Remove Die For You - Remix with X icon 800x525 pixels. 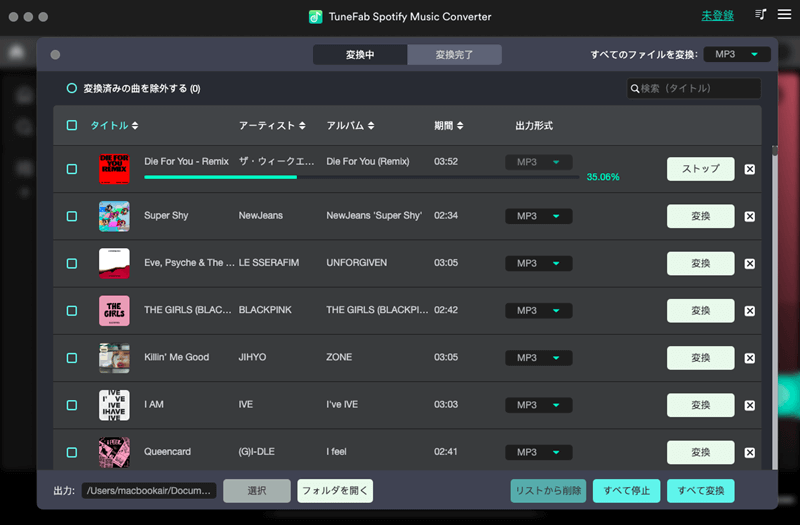[x=749, y=169]
